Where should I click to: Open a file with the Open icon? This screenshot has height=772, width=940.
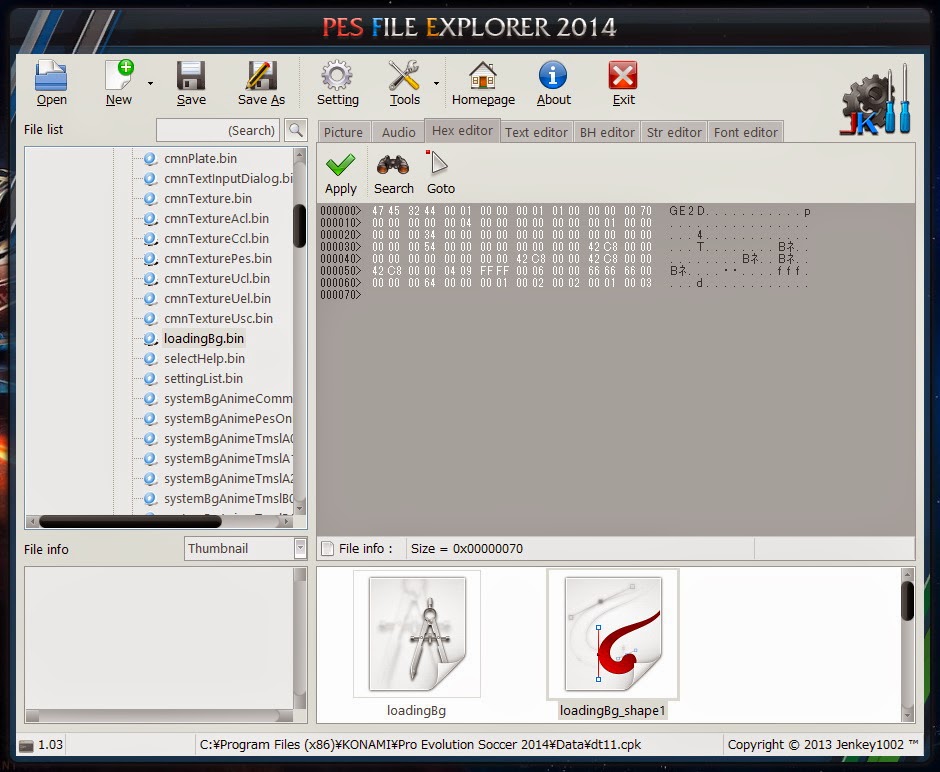[51, 76]
